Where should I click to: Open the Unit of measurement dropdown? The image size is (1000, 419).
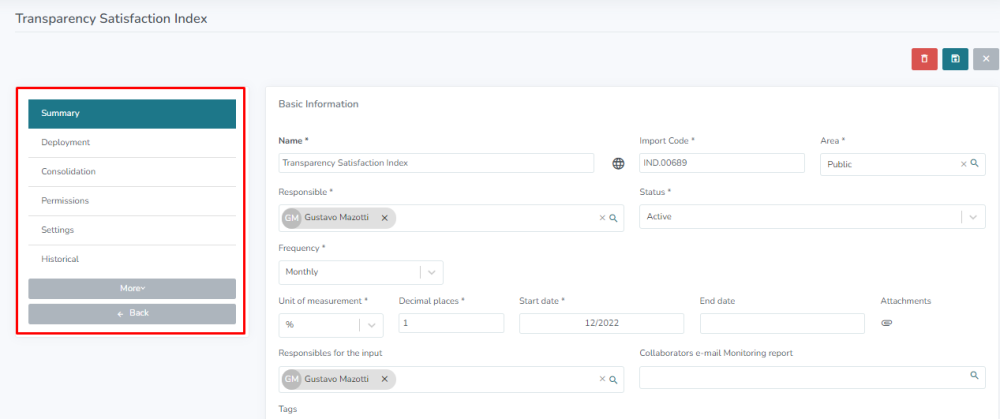[x=371, y=324]
